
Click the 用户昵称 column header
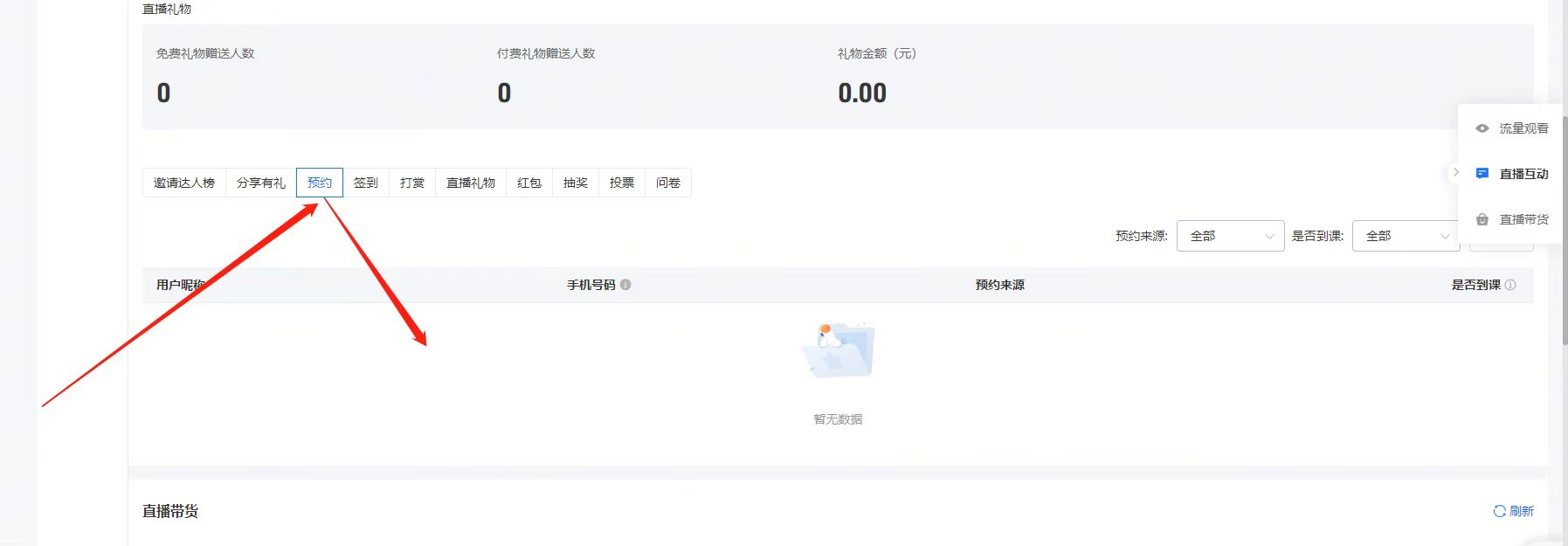(181, 285)
